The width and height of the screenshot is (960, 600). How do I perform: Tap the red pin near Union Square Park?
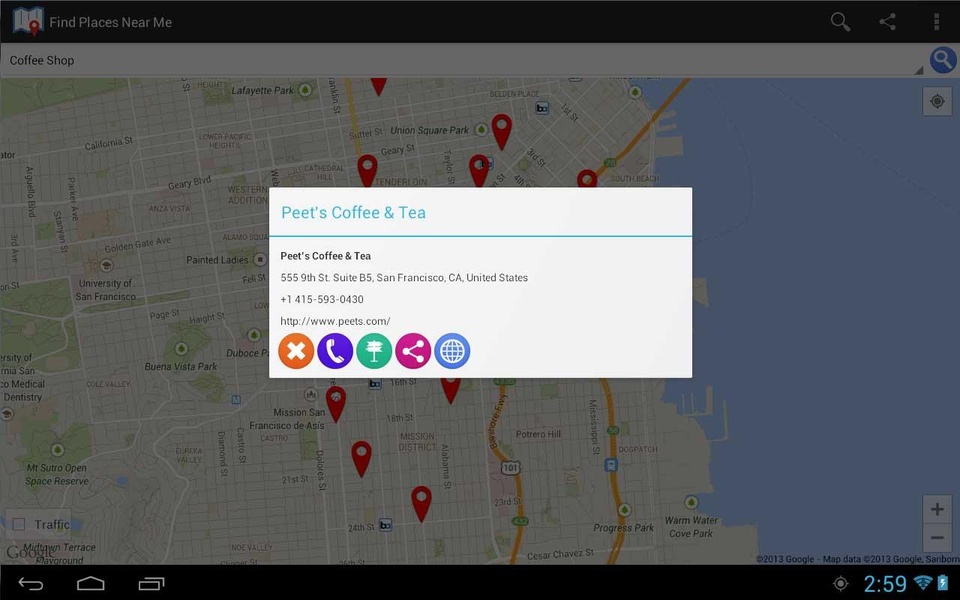(501, 130)
